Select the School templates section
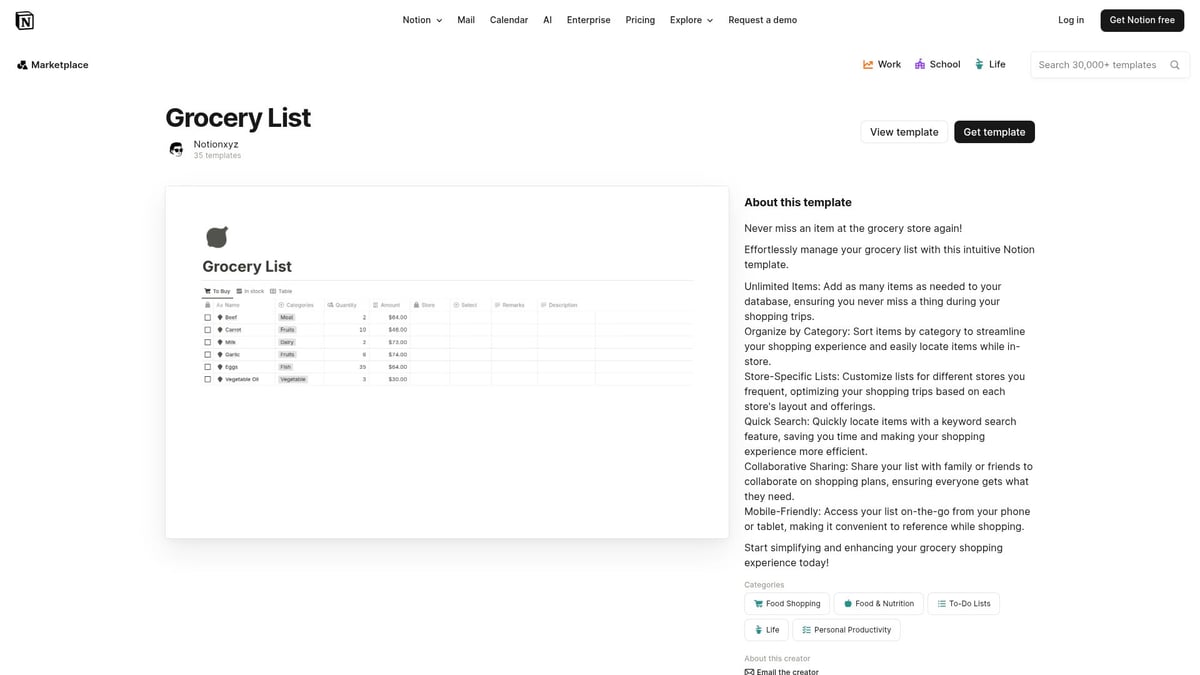This screenshot has width=1200, height=675. pyautogui.click(x=937, y=64)
